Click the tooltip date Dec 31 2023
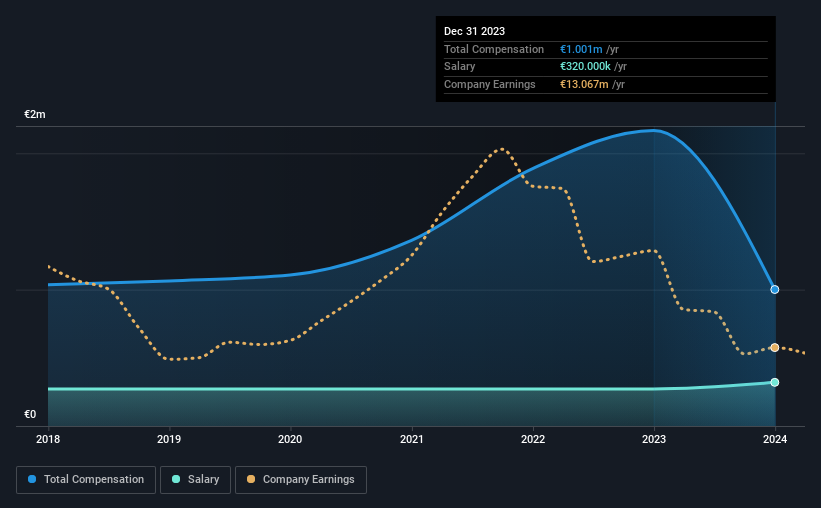Image resolution: width=821 pixels, height=508 pixels. tap(474, 31)
